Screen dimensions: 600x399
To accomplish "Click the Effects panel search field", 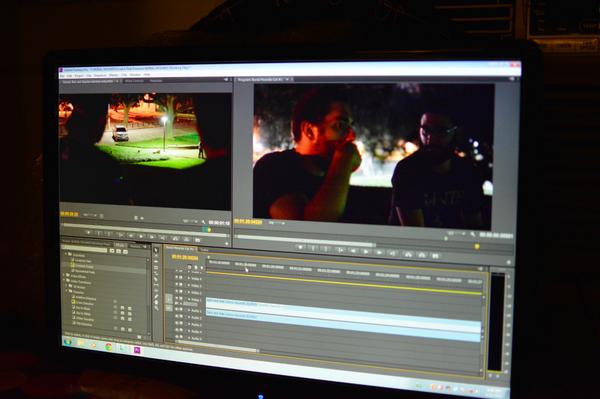I will point(84,250).
